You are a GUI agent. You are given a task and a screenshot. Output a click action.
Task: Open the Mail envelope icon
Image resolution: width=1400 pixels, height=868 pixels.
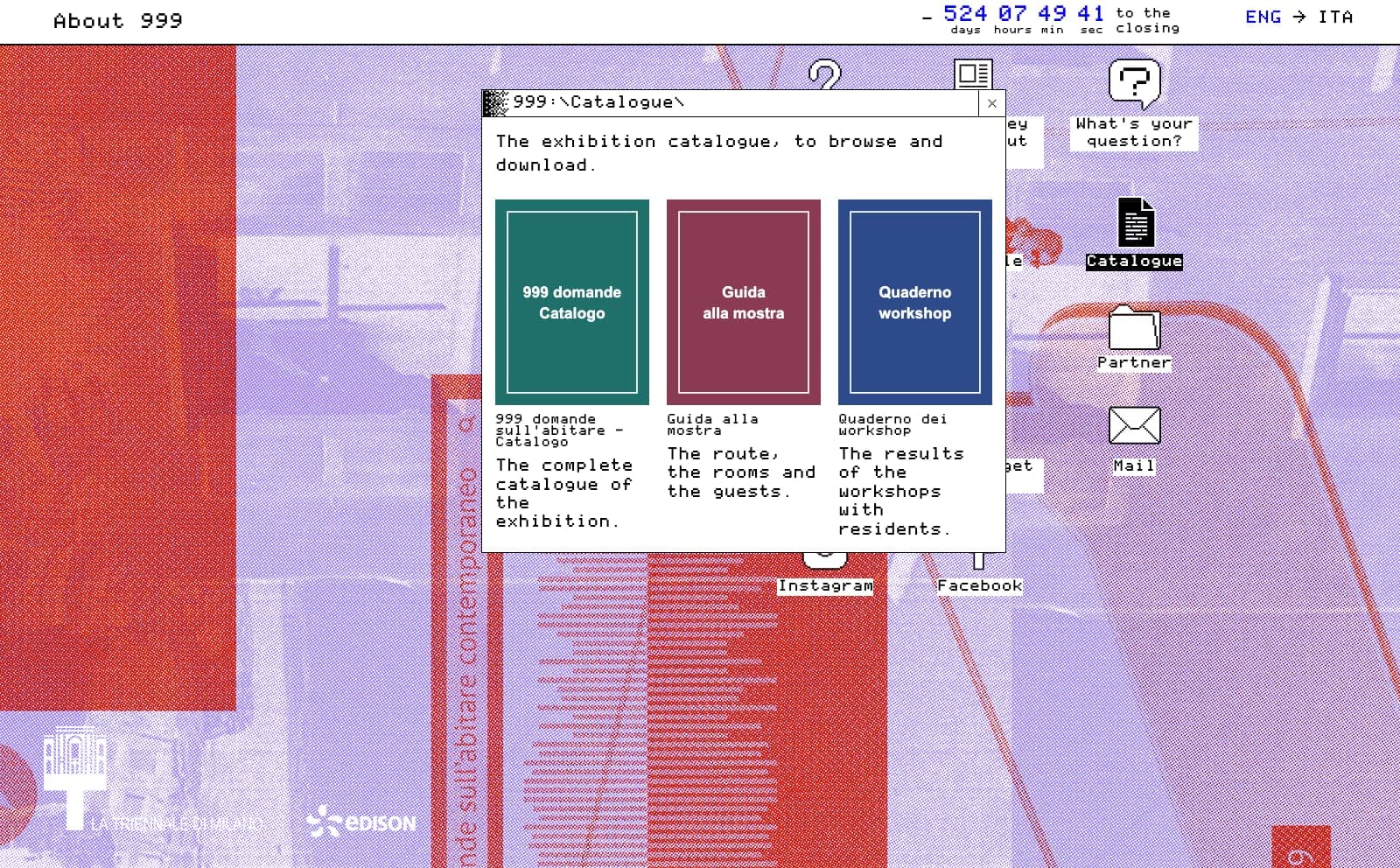click(1134, 426)
